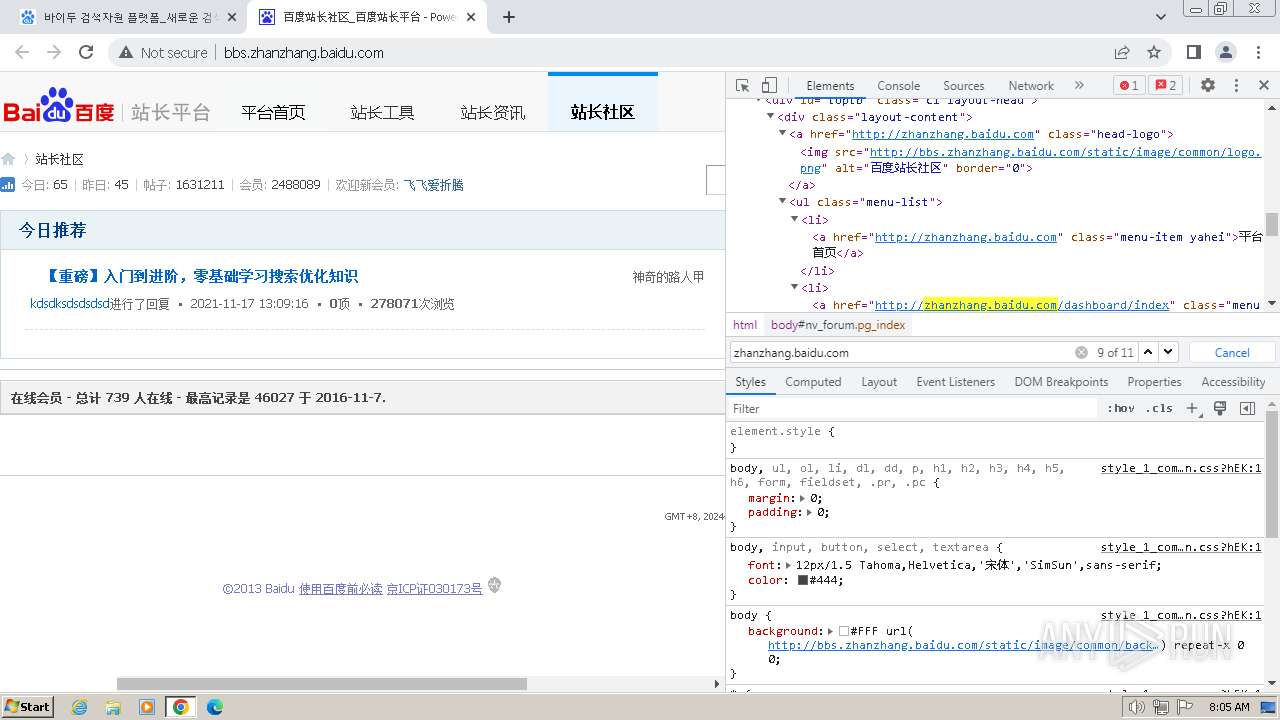Screen dimensions: 1280x720
Task: Go forward in the browser
Action: pos(54,53)
